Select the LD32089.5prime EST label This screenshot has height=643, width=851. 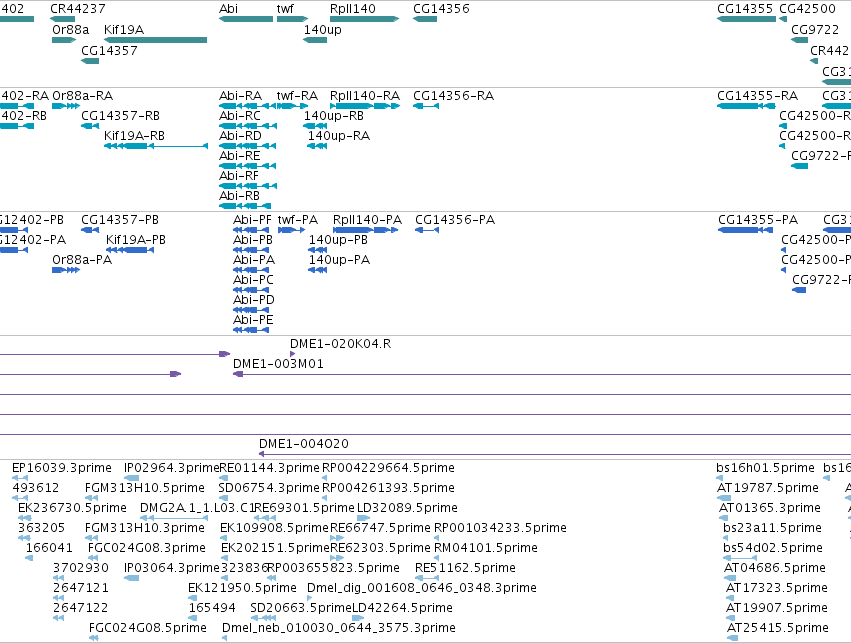click(407, 508)
